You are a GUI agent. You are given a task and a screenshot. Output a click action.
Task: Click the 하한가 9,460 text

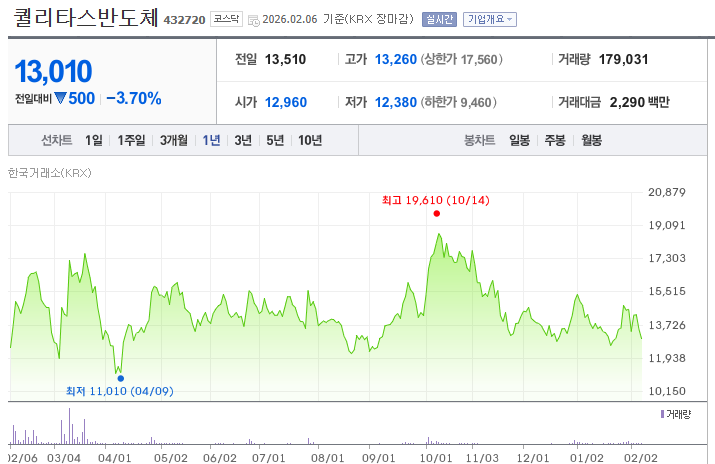(x=458, y=102)
